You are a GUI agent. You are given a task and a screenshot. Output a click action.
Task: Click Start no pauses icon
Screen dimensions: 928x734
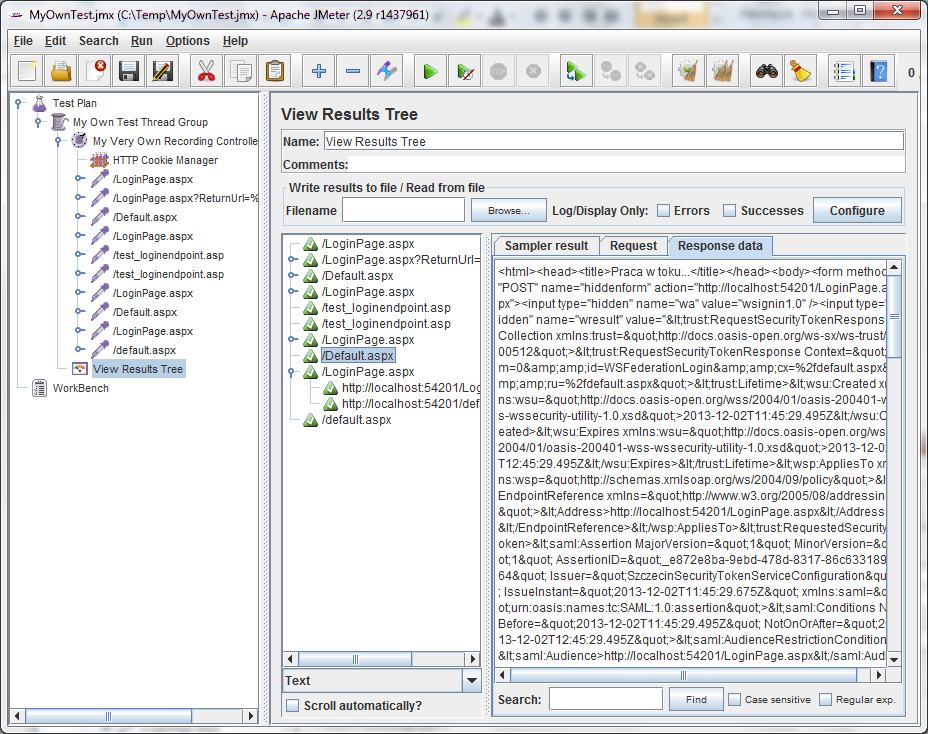(x=465, y=72)
